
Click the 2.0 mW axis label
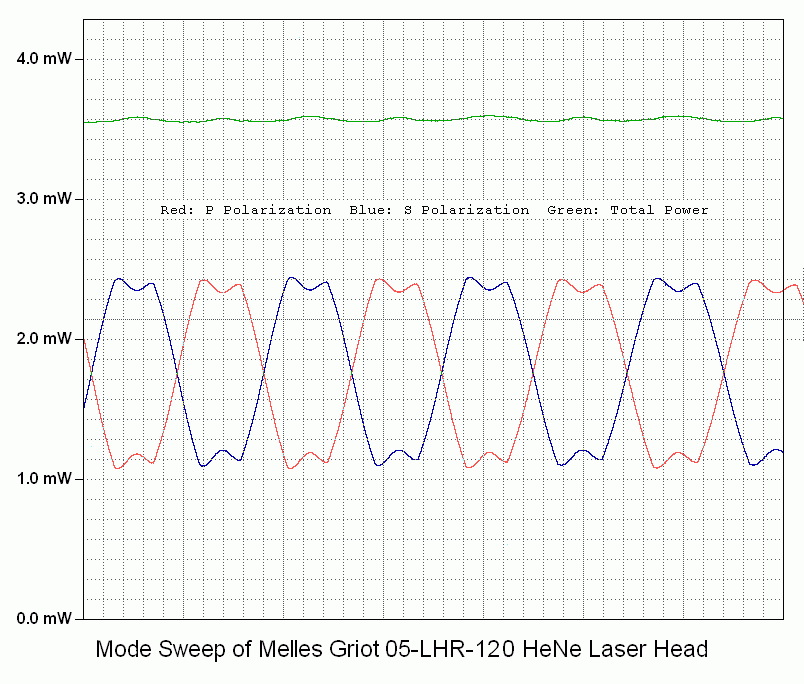43,339
